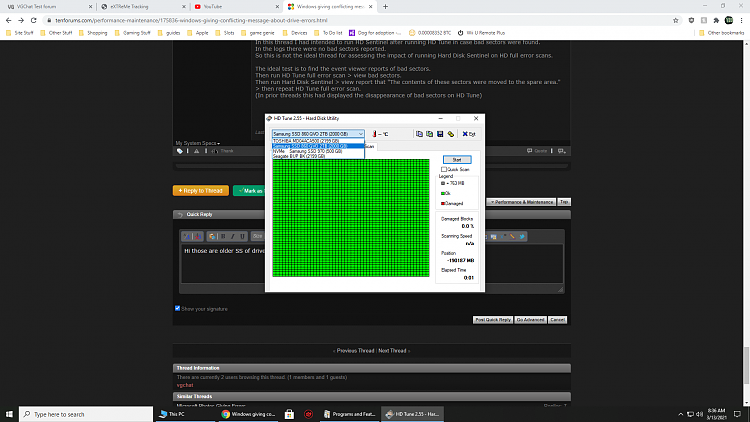Click the Quote post icon
Screen dimensions: 750x422
537,151
